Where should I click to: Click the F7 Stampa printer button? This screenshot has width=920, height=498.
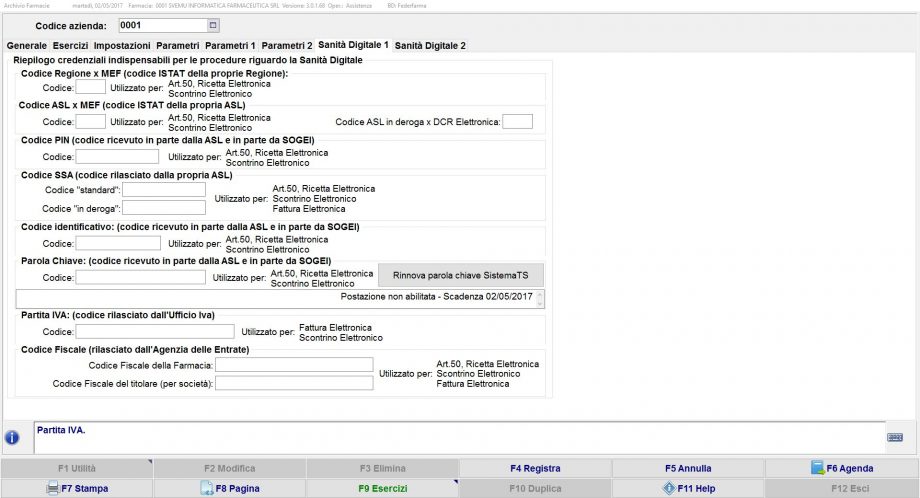click(77, 488)
